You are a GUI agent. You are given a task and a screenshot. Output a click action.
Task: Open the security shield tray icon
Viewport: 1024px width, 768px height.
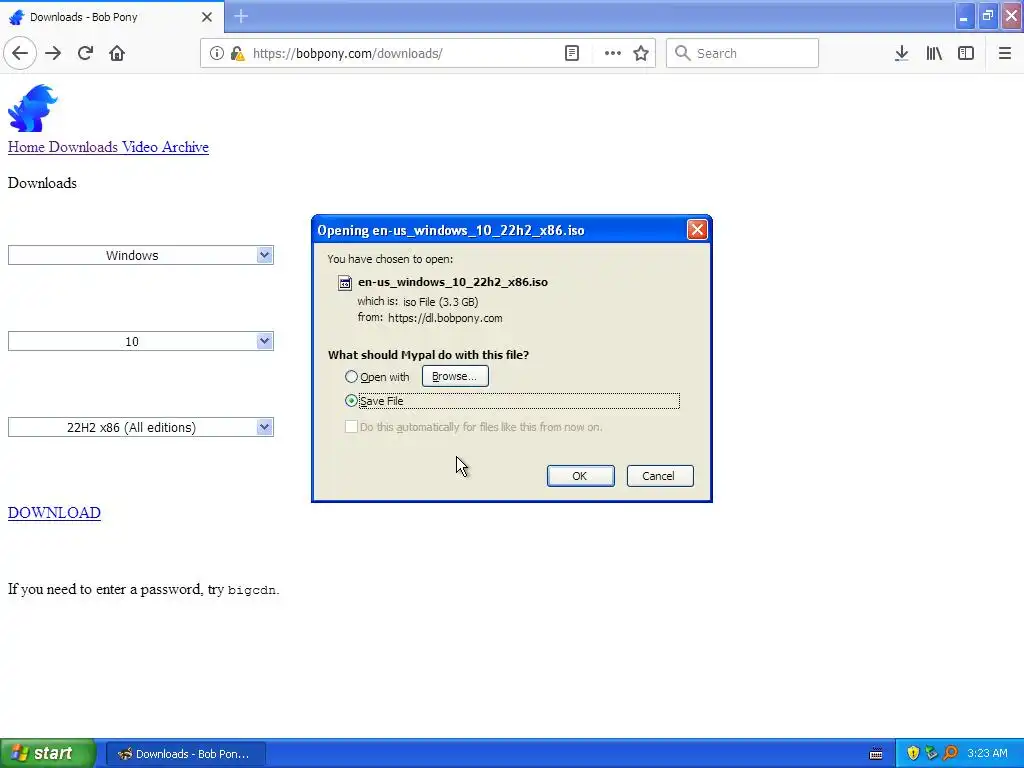point(913,753)
